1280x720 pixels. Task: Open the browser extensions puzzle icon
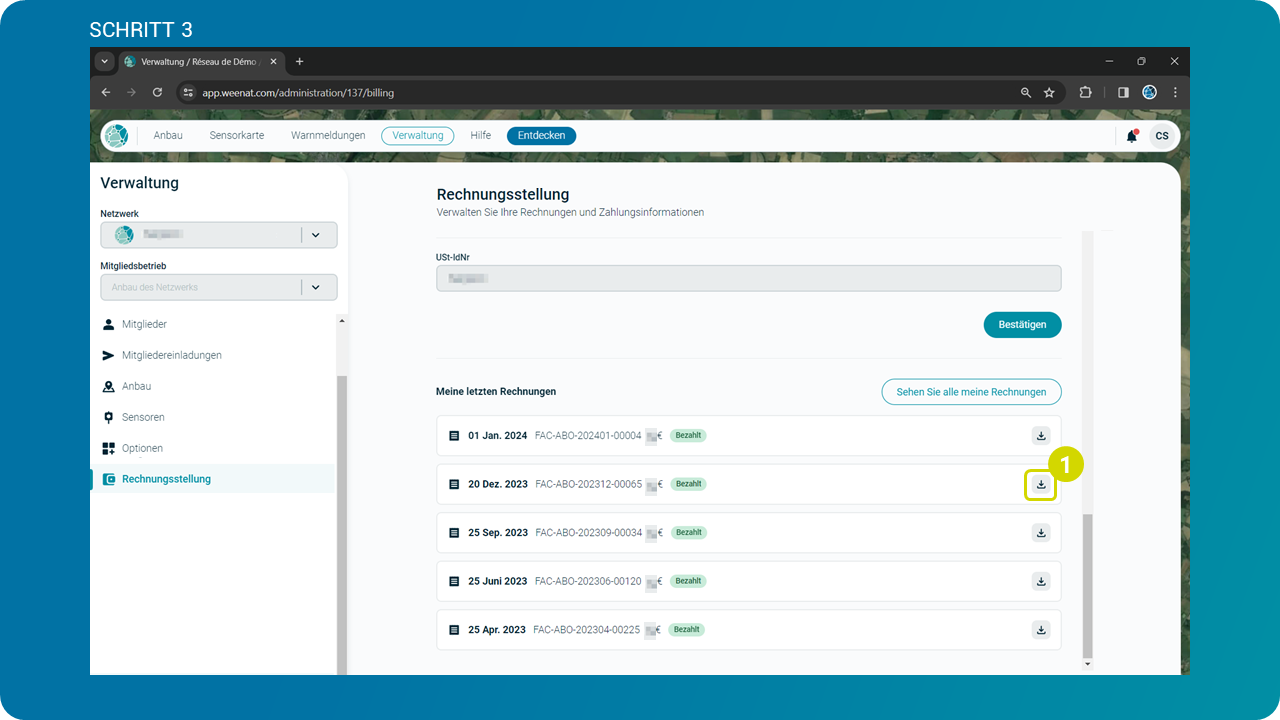click(x=1085, y=92)
